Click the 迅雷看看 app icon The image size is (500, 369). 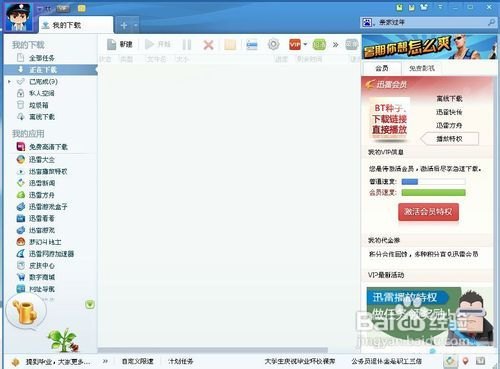pyautogui.click(x=21, y=218)
